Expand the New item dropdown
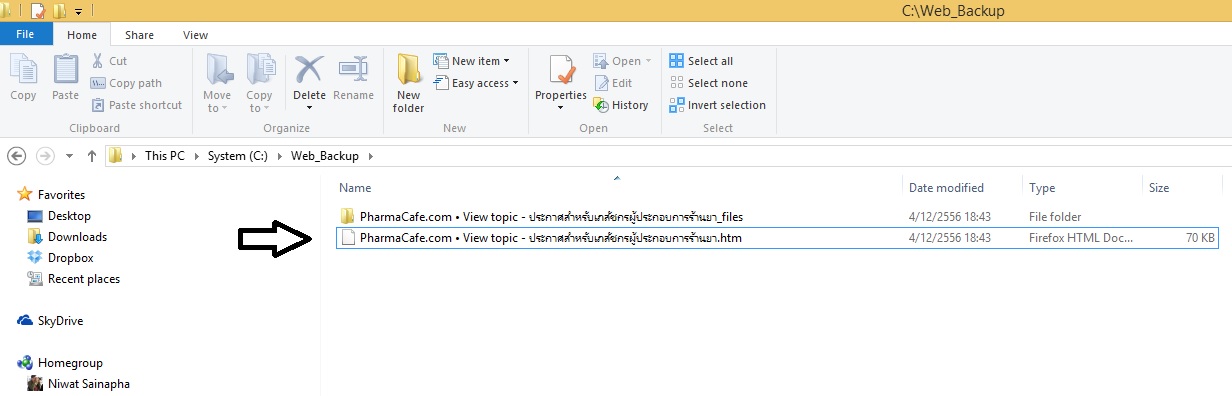This screenshot has height=396, width=1232. coord(471,61)
